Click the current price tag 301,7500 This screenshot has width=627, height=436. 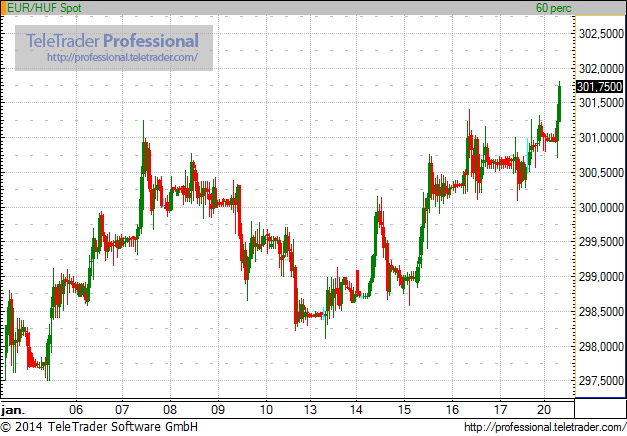pyautogui.click(x=600, y=87)
